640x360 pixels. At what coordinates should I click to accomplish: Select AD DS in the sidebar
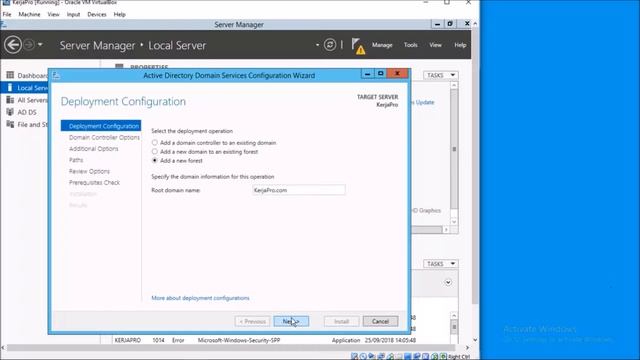pyautogui.click(x=27, y=112)
